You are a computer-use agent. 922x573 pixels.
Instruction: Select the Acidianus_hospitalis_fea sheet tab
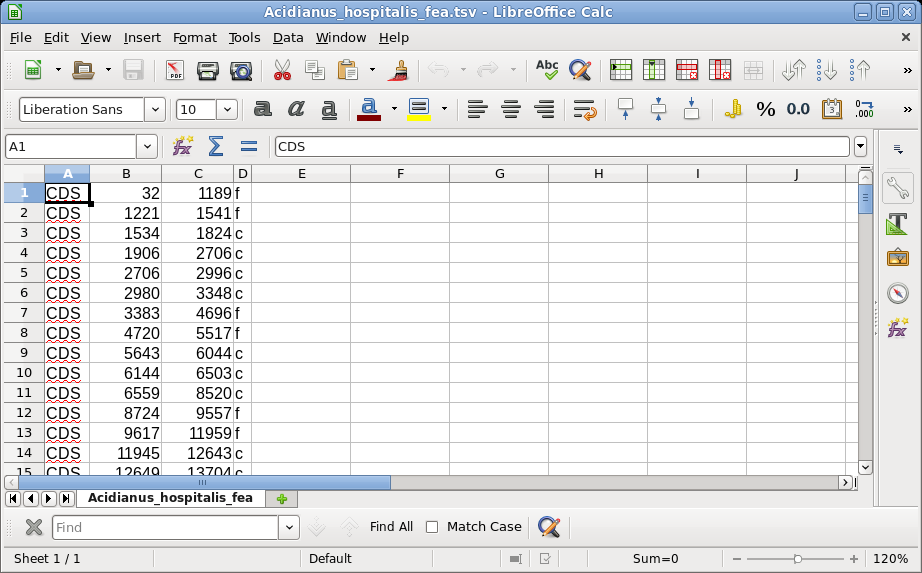(x=169, y=498)
